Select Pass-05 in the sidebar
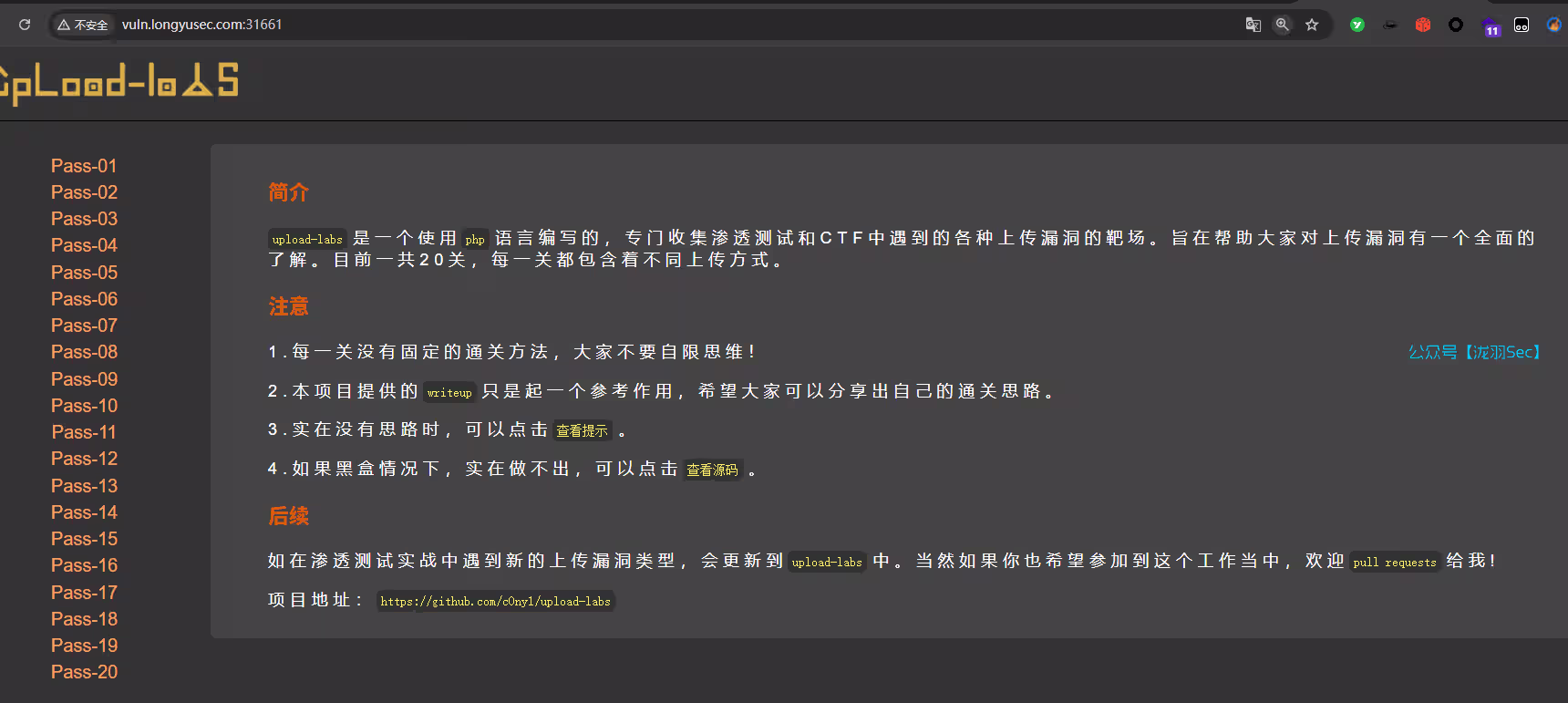This screenshot has height=703, width=1568. [84, 273]
